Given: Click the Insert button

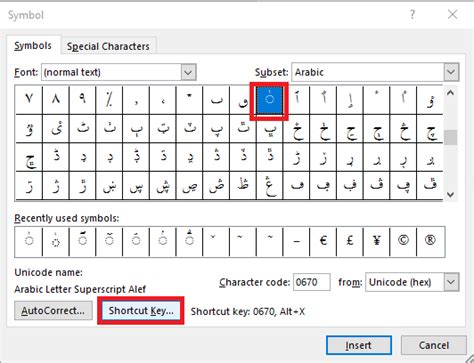Looking at the screenshot, I should point(359,345).
